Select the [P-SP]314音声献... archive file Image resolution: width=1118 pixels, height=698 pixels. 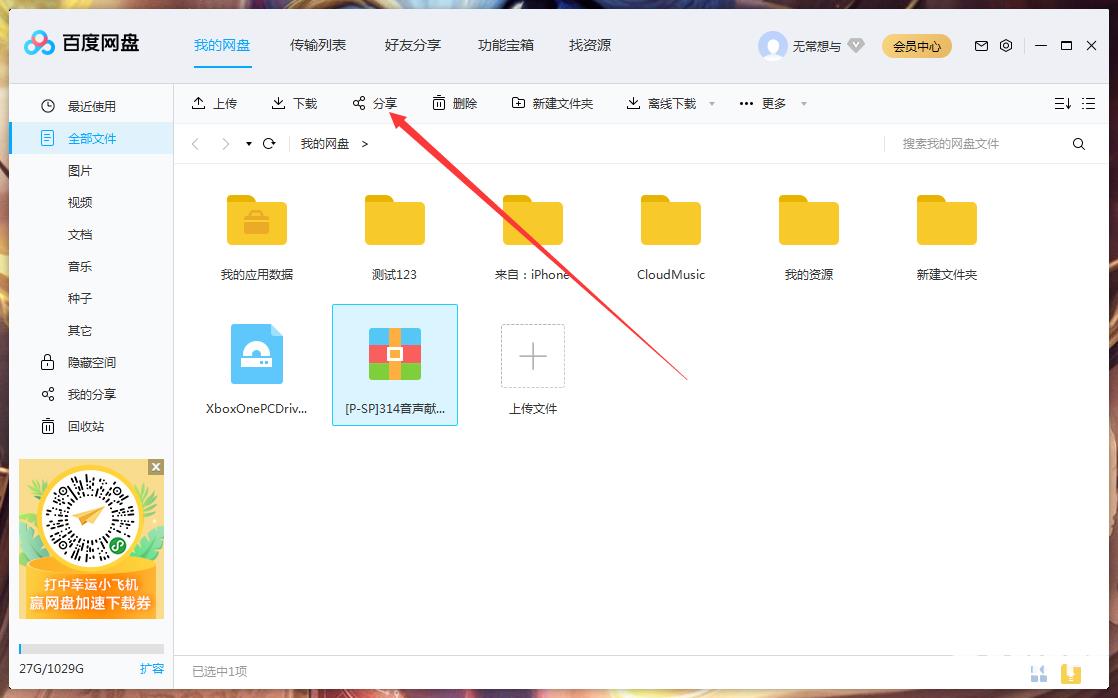pos(395,365)
